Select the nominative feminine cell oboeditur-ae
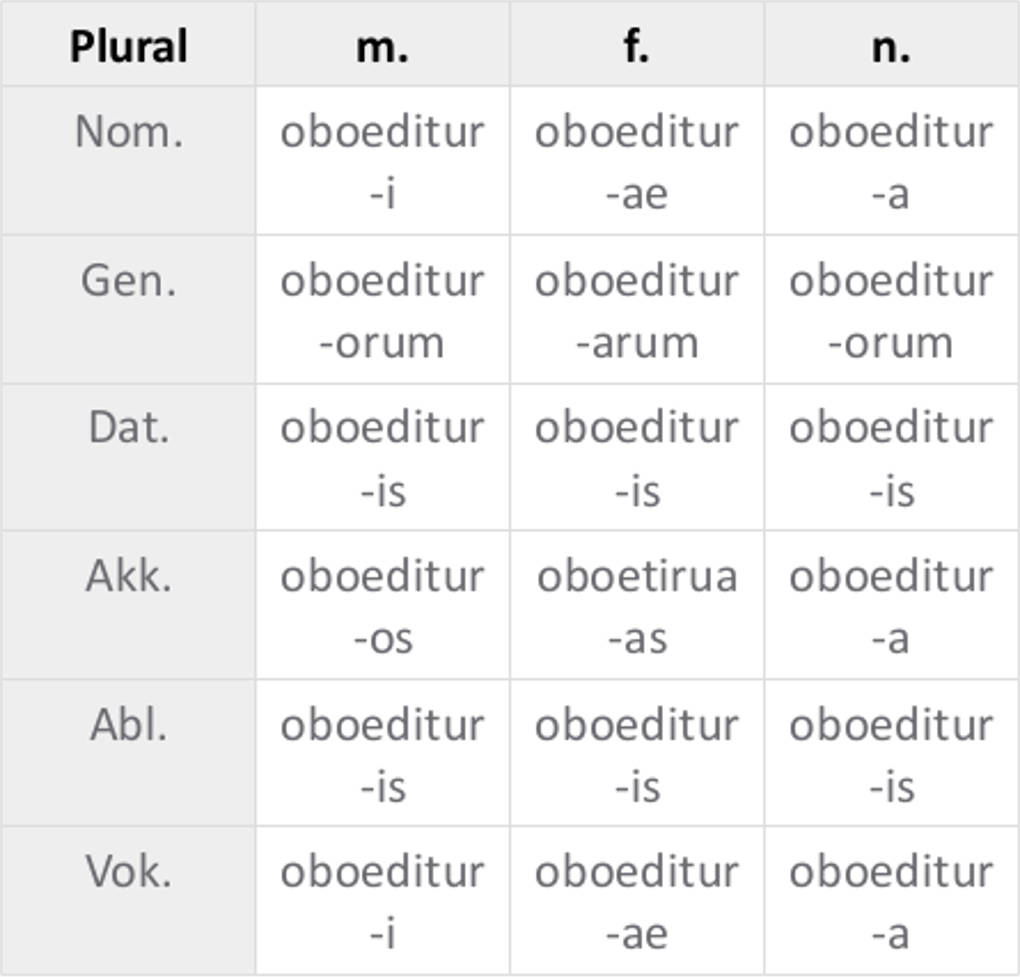1020x977 pixels. [637, 162]
